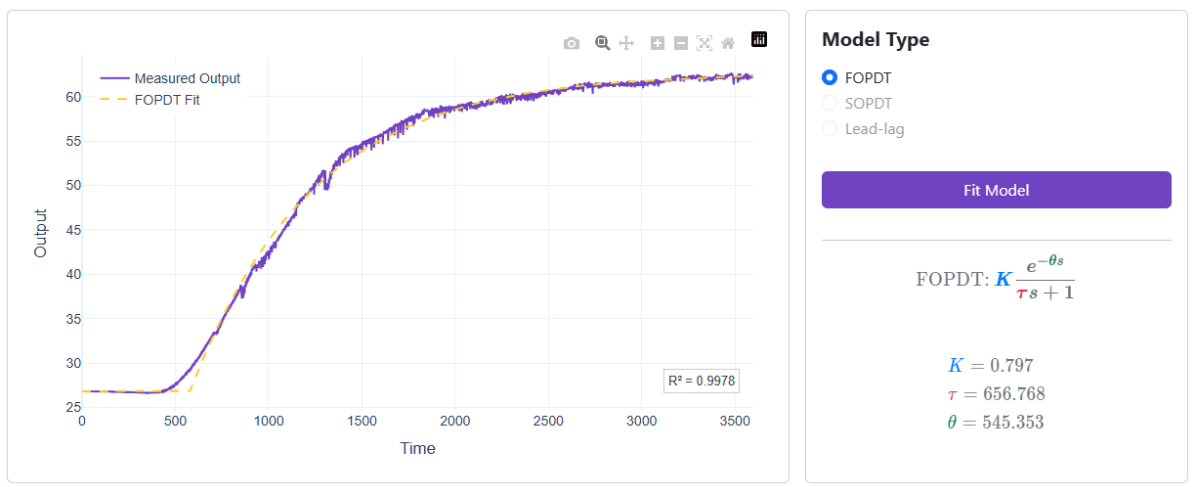This screenshot has width=1194, height=487.
Task: Click the Autoscale axes icon
Action: click(704, 43)
